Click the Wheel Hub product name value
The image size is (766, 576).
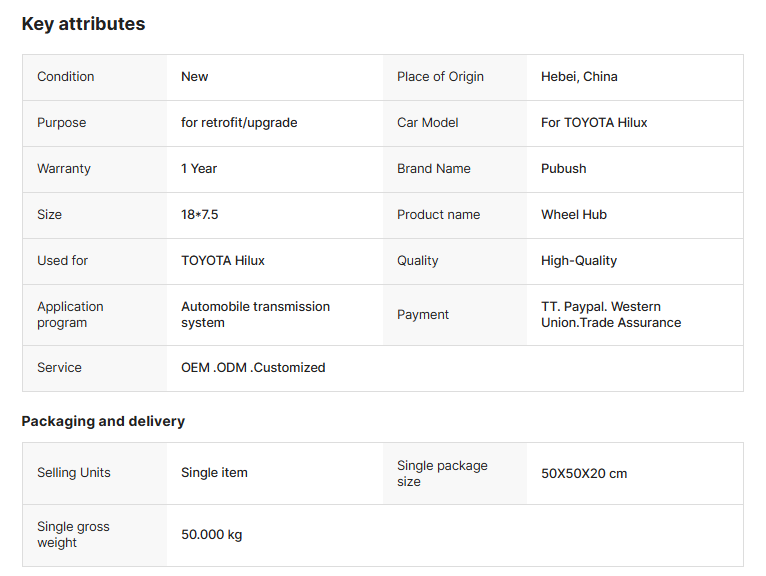(x=574, y=215)
